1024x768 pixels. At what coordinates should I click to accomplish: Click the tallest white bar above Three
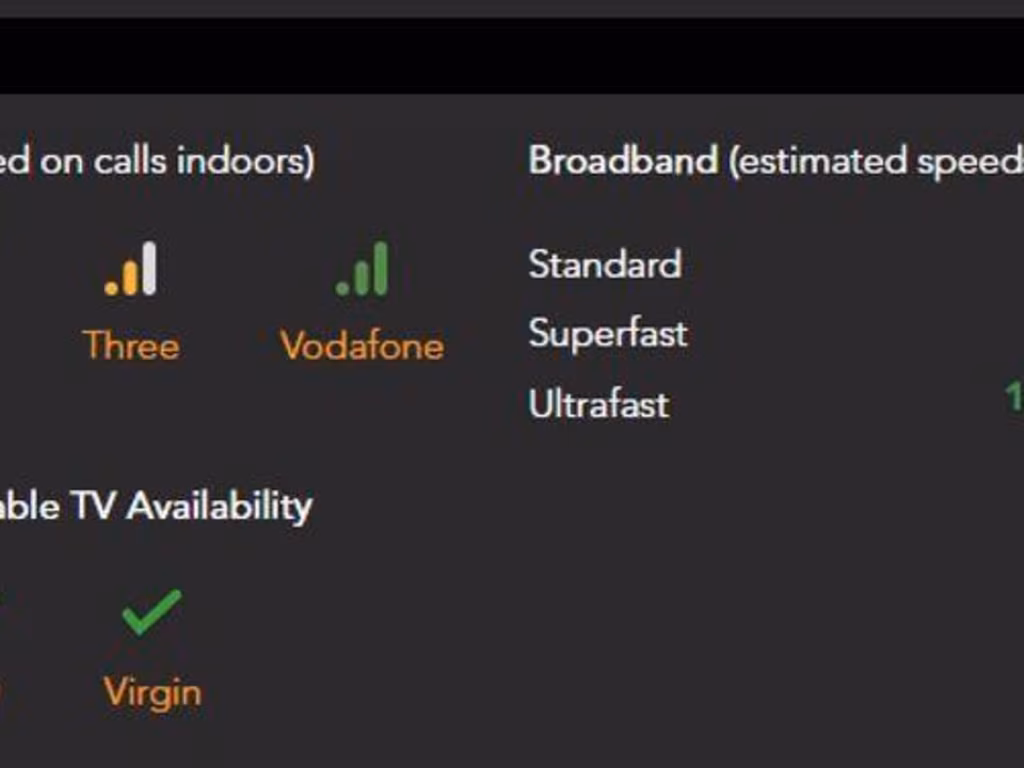pyautogui.click(x=149, y=268)
